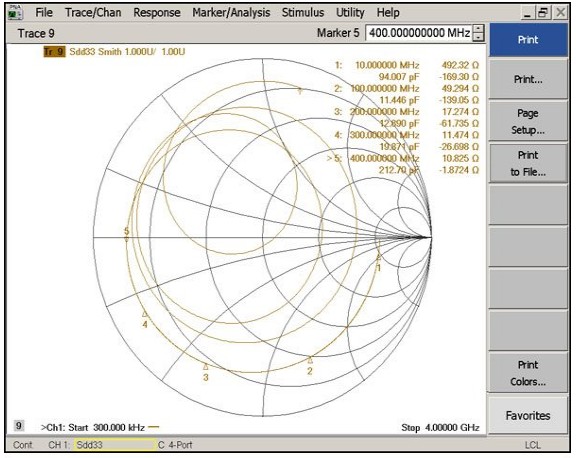576x458 pixels.
Task: Click the Sdd33 status bar field
Action: tap(115, 445)
